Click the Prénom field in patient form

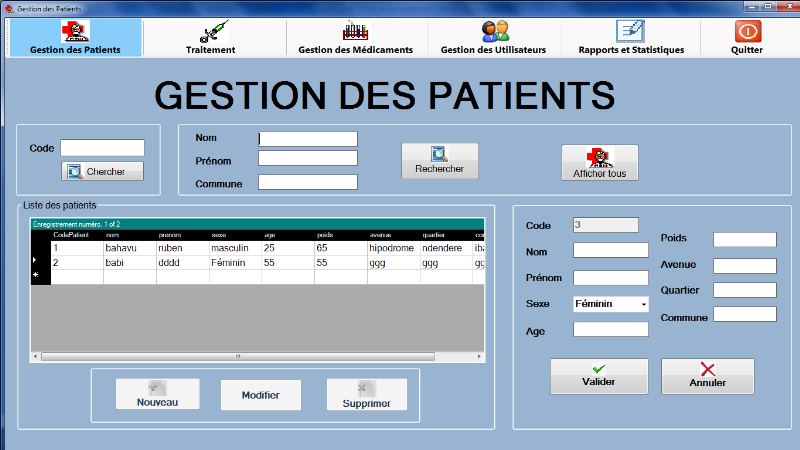(611, 278)
